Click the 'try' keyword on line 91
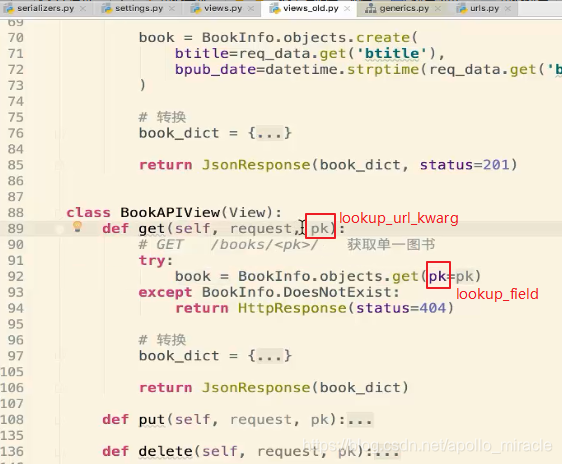Screen dimensions: 562x464 [x=152, y=260]
